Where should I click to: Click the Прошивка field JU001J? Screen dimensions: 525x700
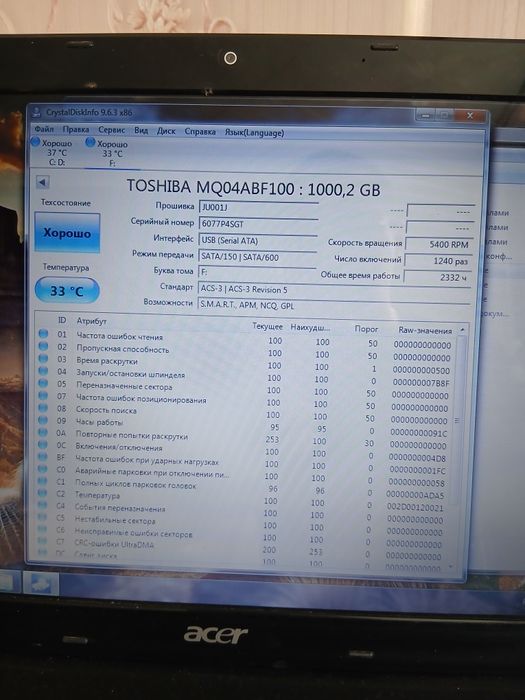(x=258, y=208)
